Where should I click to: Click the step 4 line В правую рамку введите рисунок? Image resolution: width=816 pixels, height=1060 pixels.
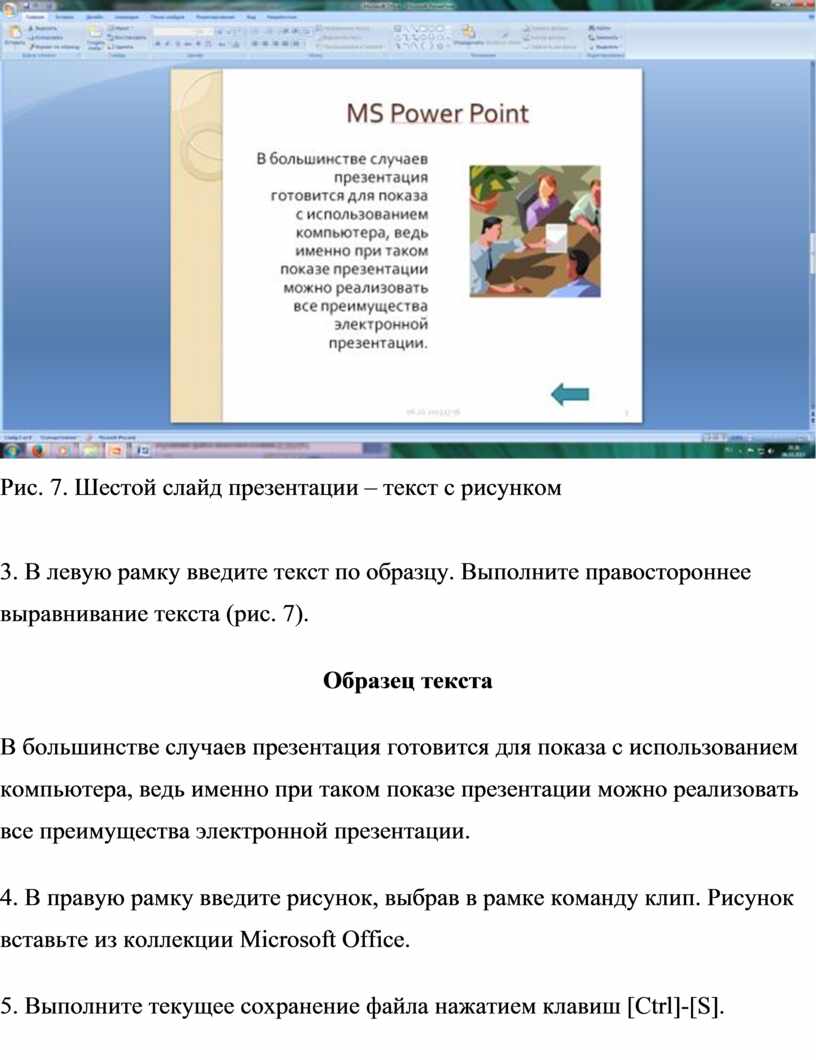click(x=397, y=898)
